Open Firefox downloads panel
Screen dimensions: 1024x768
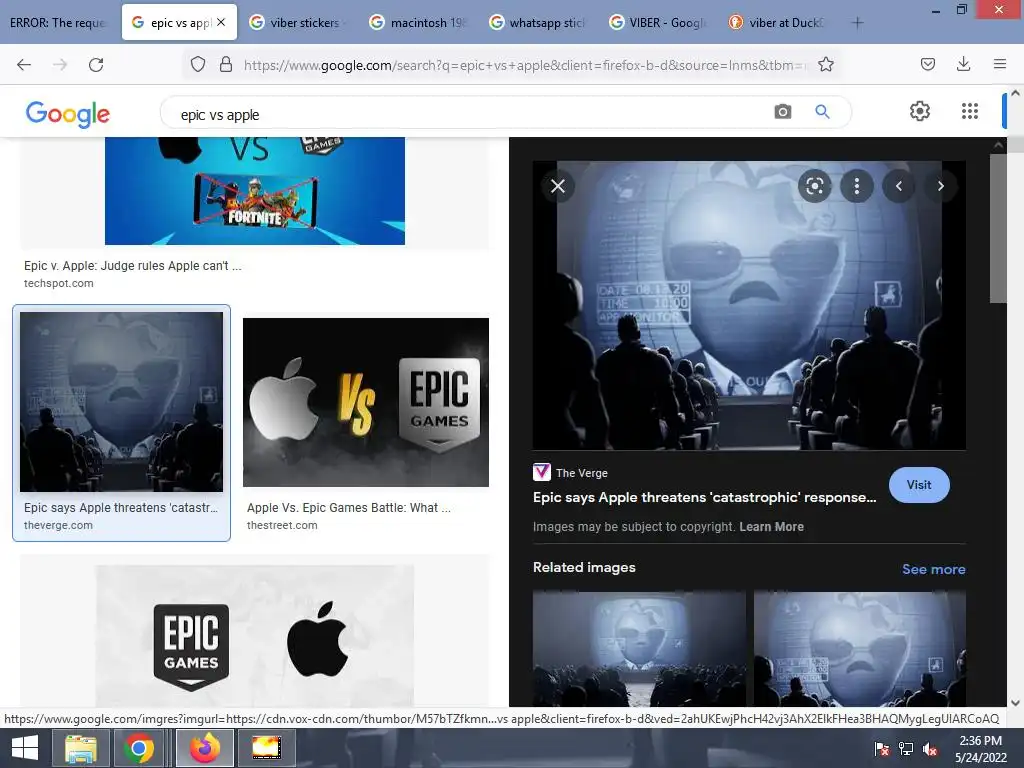pos(963,64)
